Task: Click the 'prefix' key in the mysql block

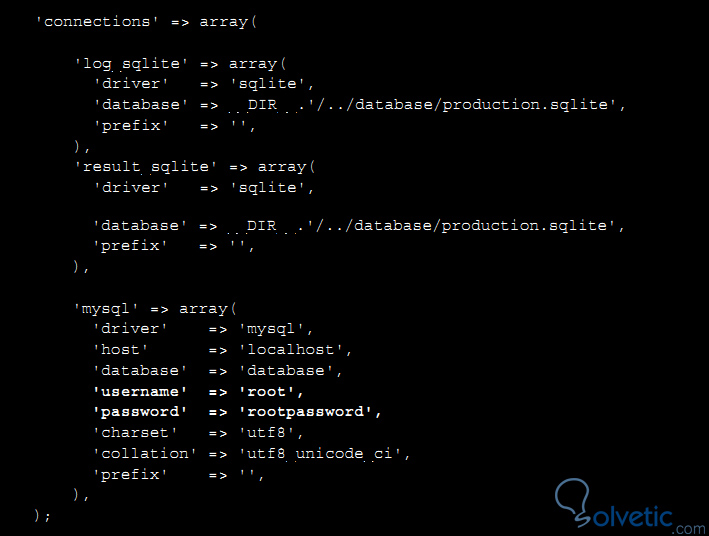Action: coord(131,474)
